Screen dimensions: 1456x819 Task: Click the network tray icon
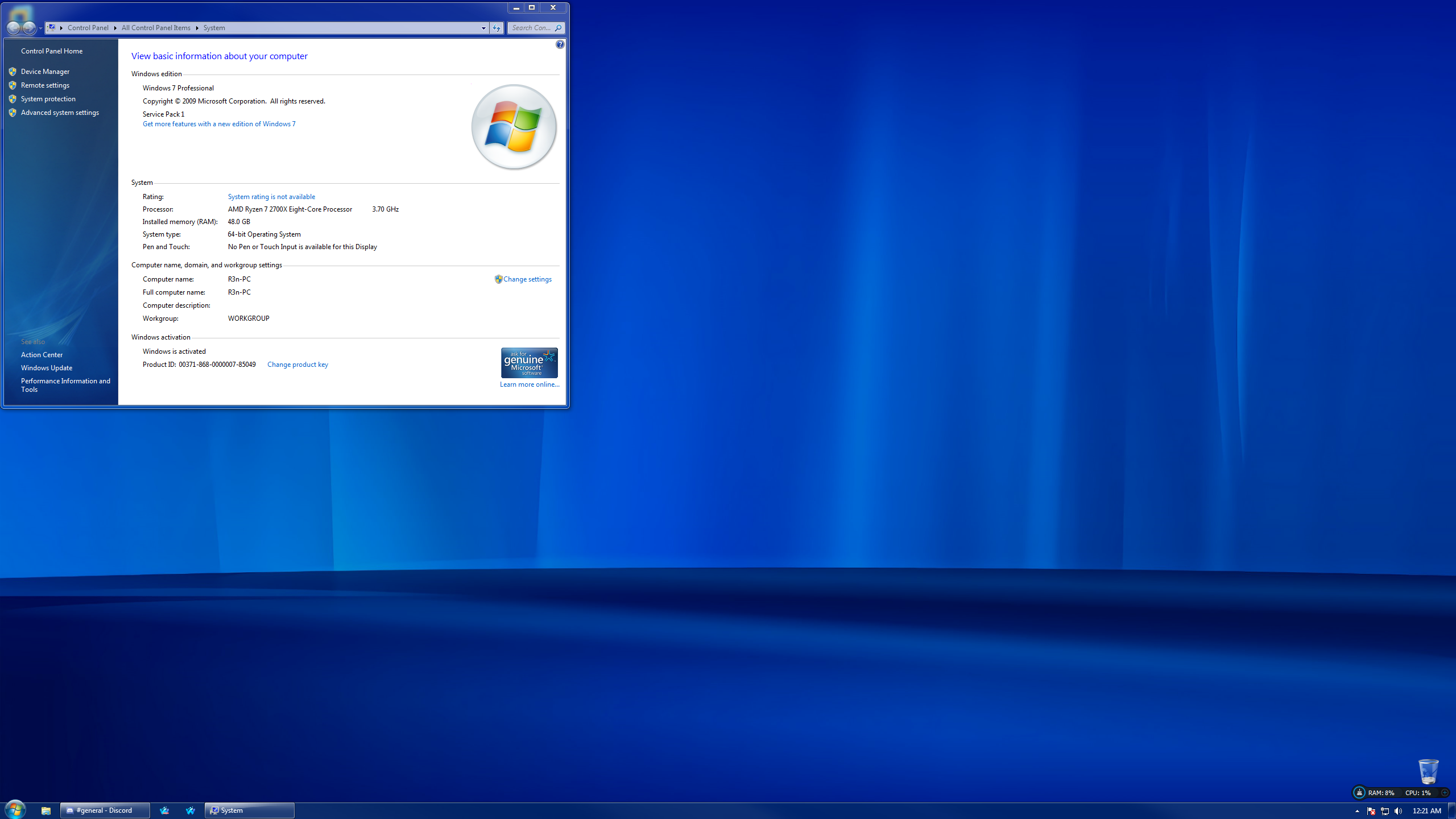pyautogui.click(x=1384, y=811)
